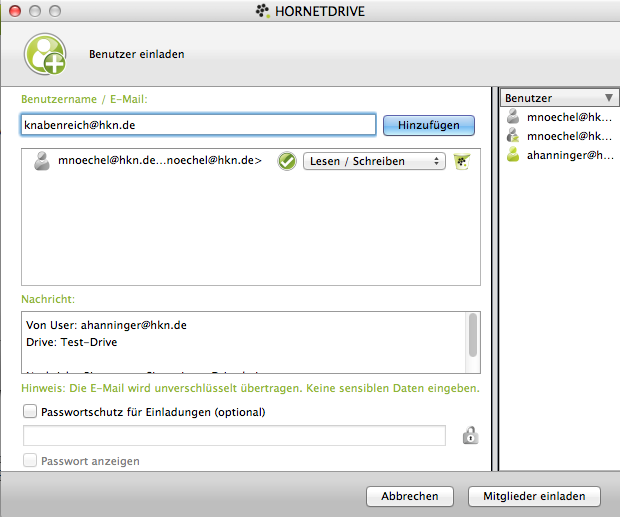Click the invite user icon in header
This screenshot has height=517, width=620.
point(45,54)
